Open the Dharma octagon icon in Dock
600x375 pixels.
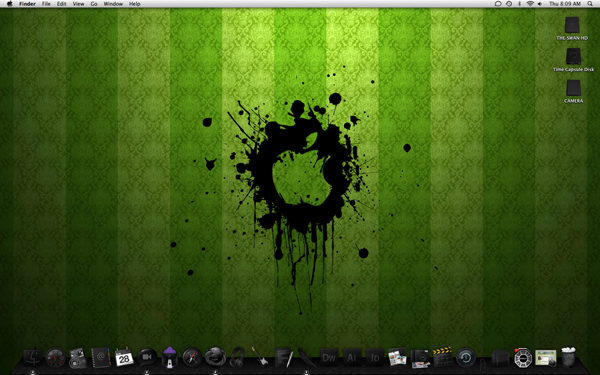523,357
